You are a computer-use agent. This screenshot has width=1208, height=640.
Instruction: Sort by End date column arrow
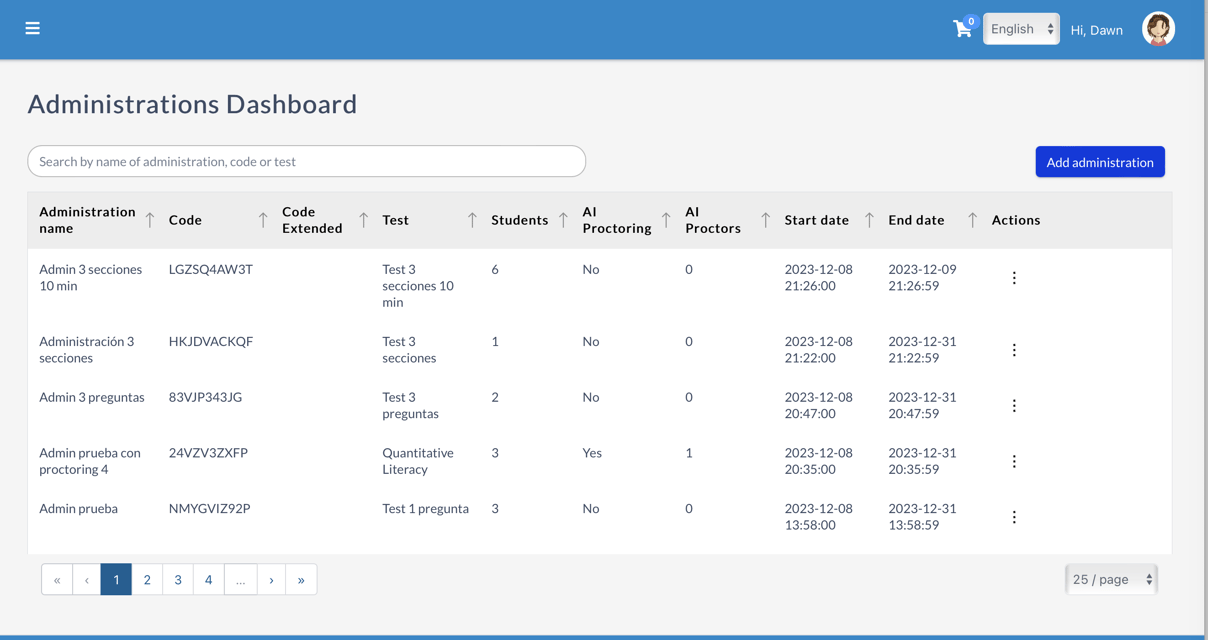(972, 220)
